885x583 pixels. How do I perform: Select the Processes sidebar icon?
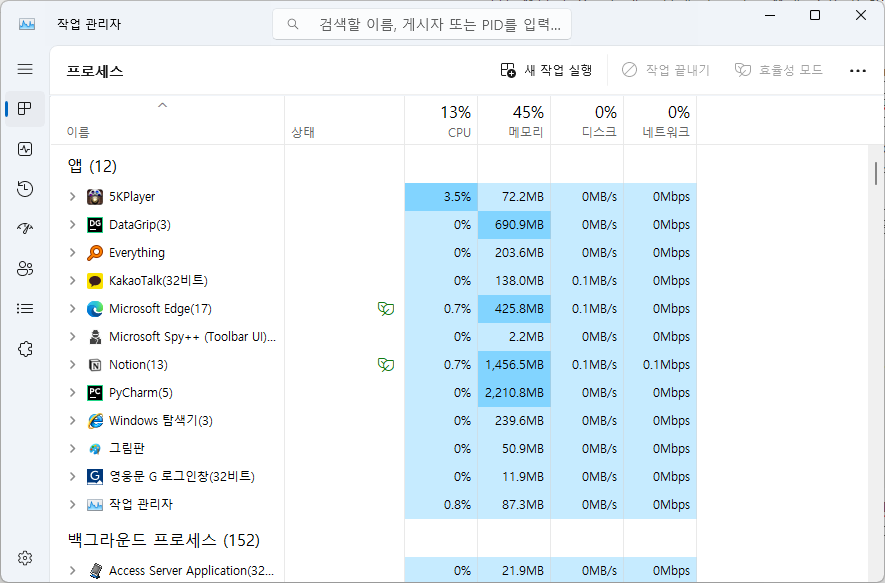click(25, 108)
